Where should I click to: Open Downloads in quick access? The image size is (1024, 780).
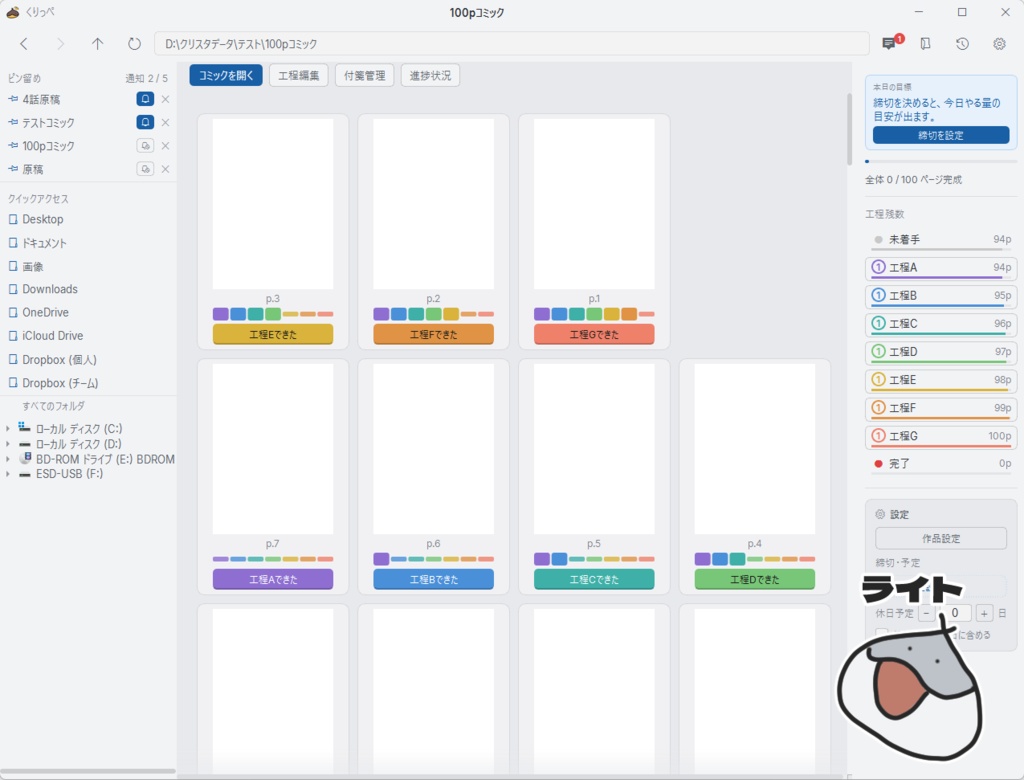click(x=50, y=289)
